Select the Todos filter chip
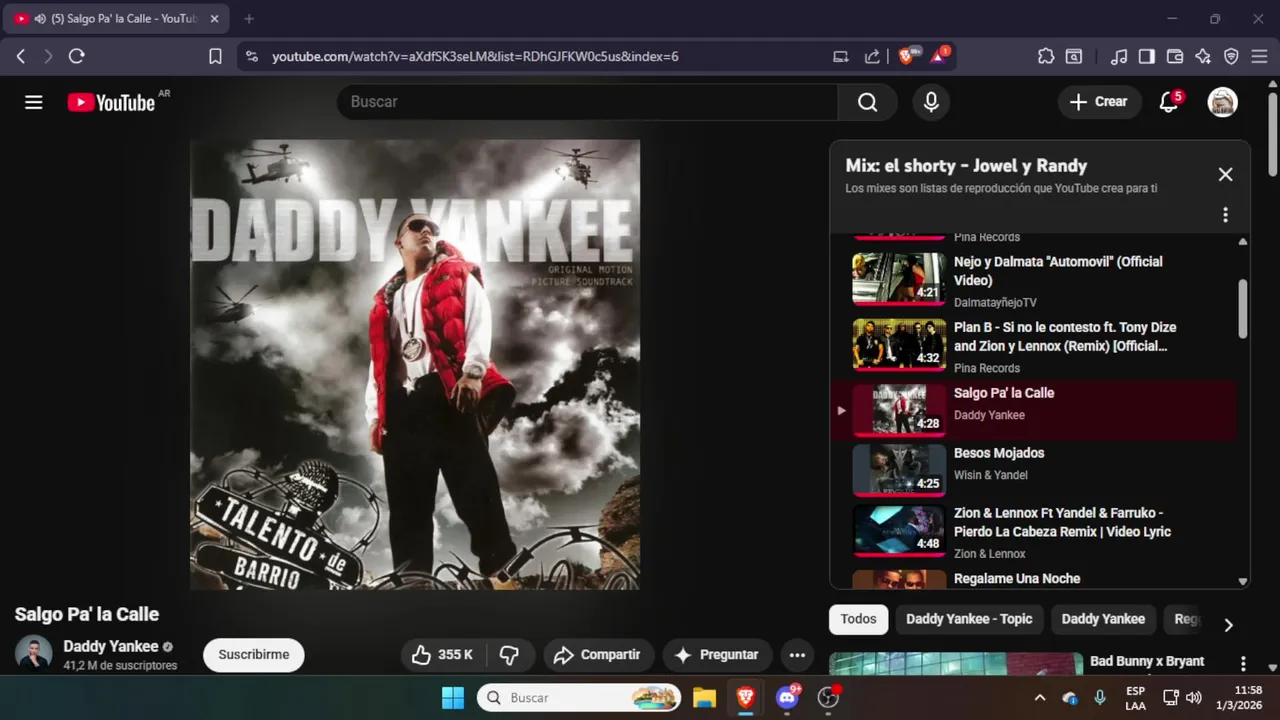The width and height of the screenshot is (1280, 720). click(x=858, y=619)
